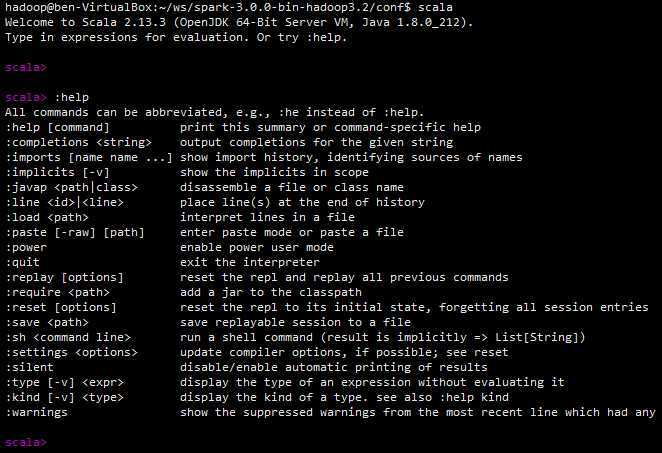Click the :load <path> command entry
This screenshot has height=453, width=662.
point(47,217)
